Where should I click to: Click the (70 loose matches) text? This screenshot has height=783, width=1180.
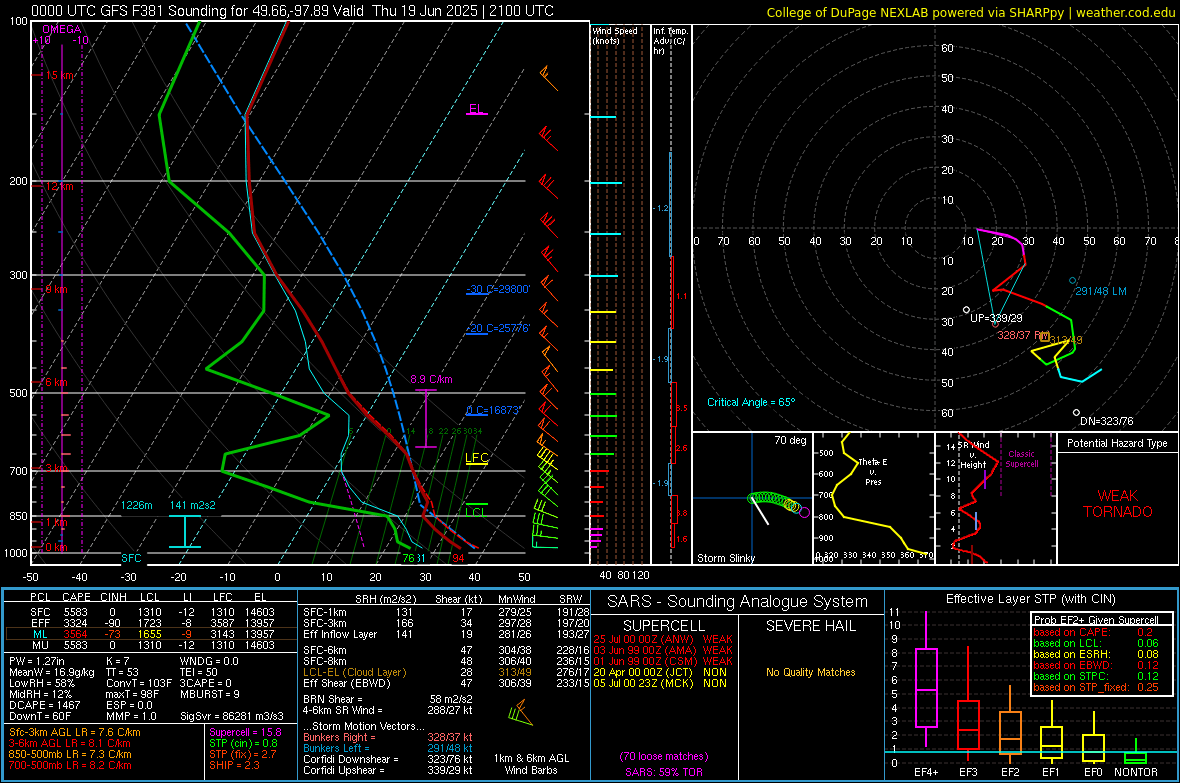pyautogui.click(x=664, y=756)
